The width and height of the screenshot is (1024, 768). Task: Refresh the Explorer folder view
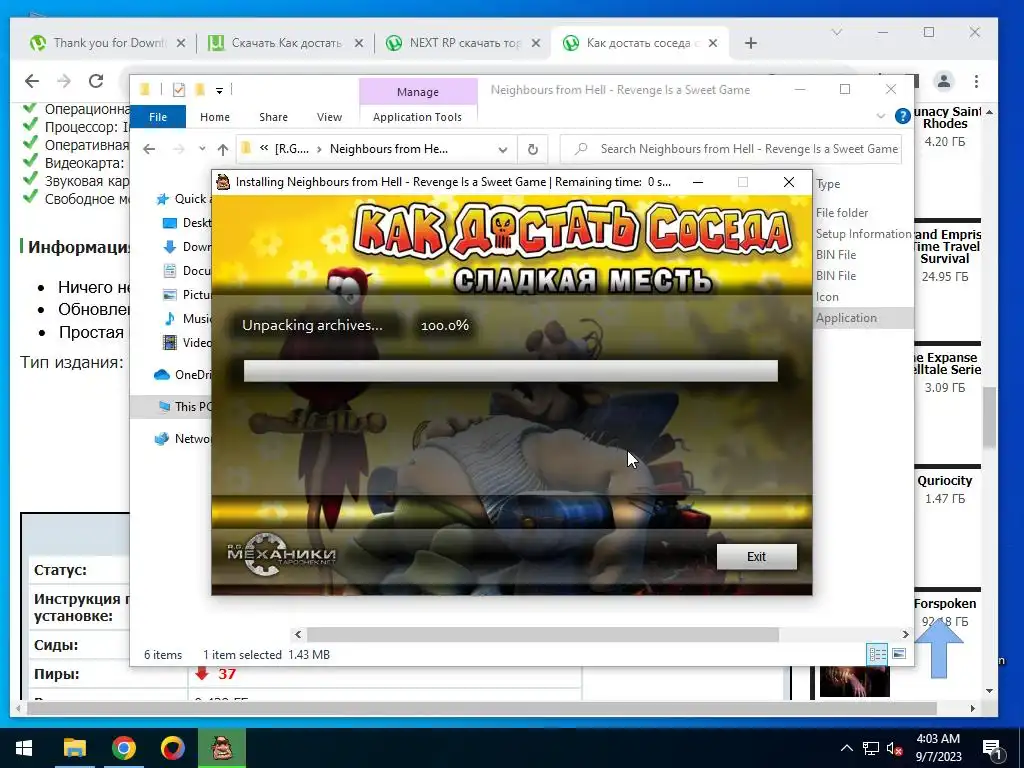click(x=533, y=150)
